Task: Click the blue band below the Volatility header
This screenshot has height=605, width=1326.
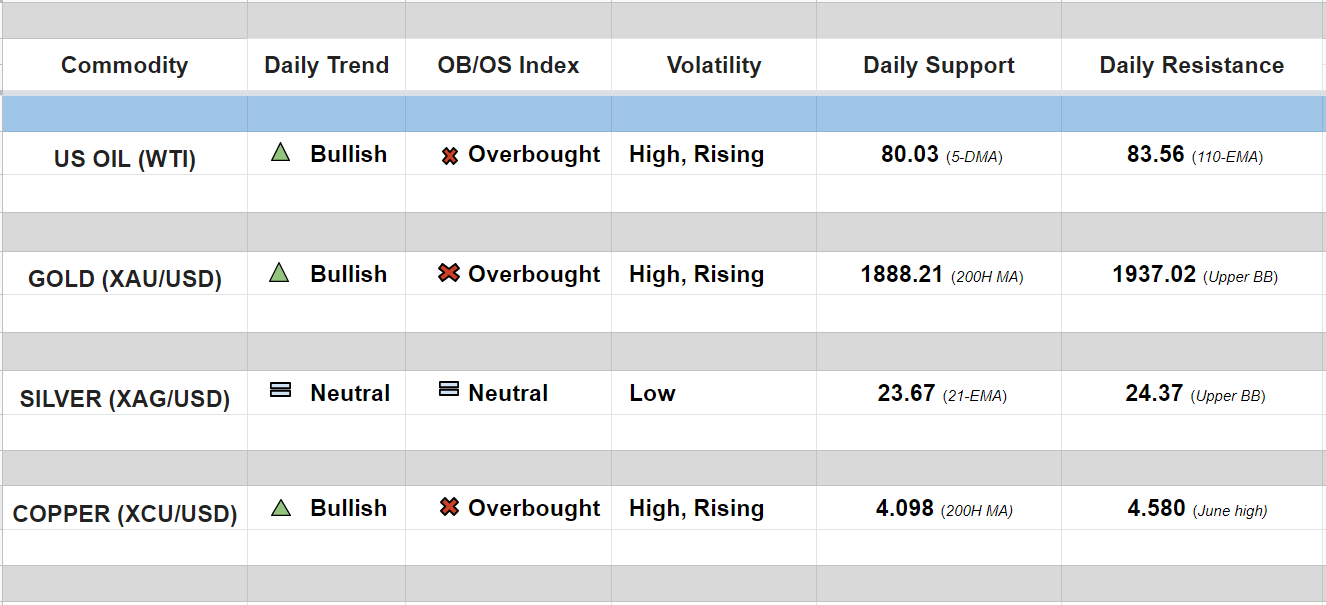Action: (714, 114)
